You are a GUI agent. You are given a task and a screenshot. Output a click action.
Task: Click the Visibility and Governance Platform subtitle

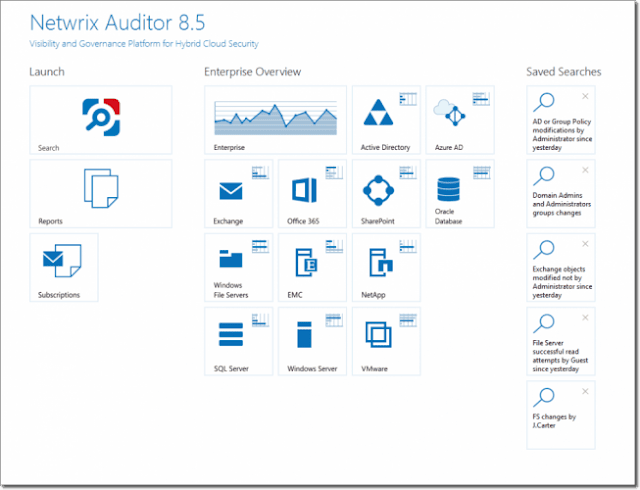pyautogui.click(x=144, y=44)
